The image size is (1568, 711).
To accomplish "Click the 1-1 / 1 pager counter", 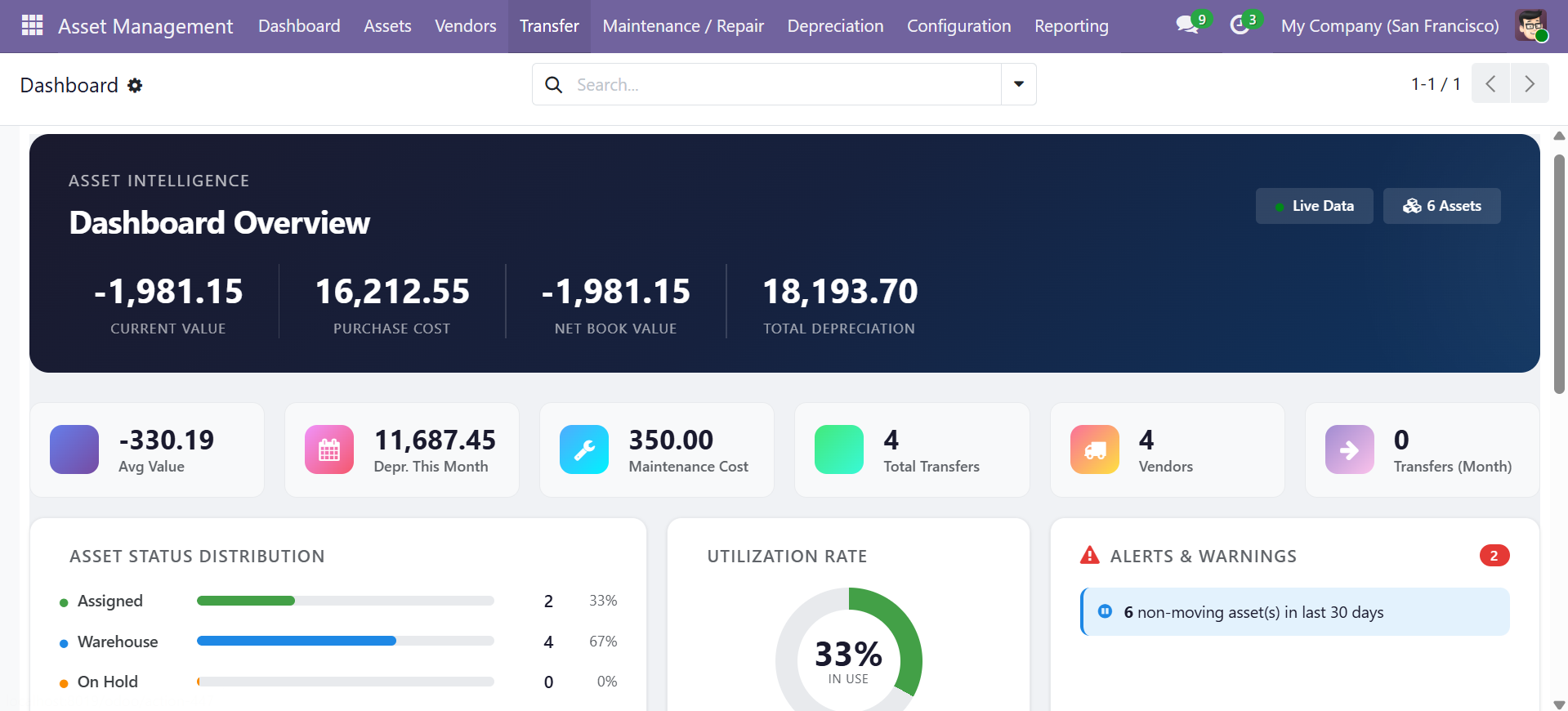I will [1436, 84].
